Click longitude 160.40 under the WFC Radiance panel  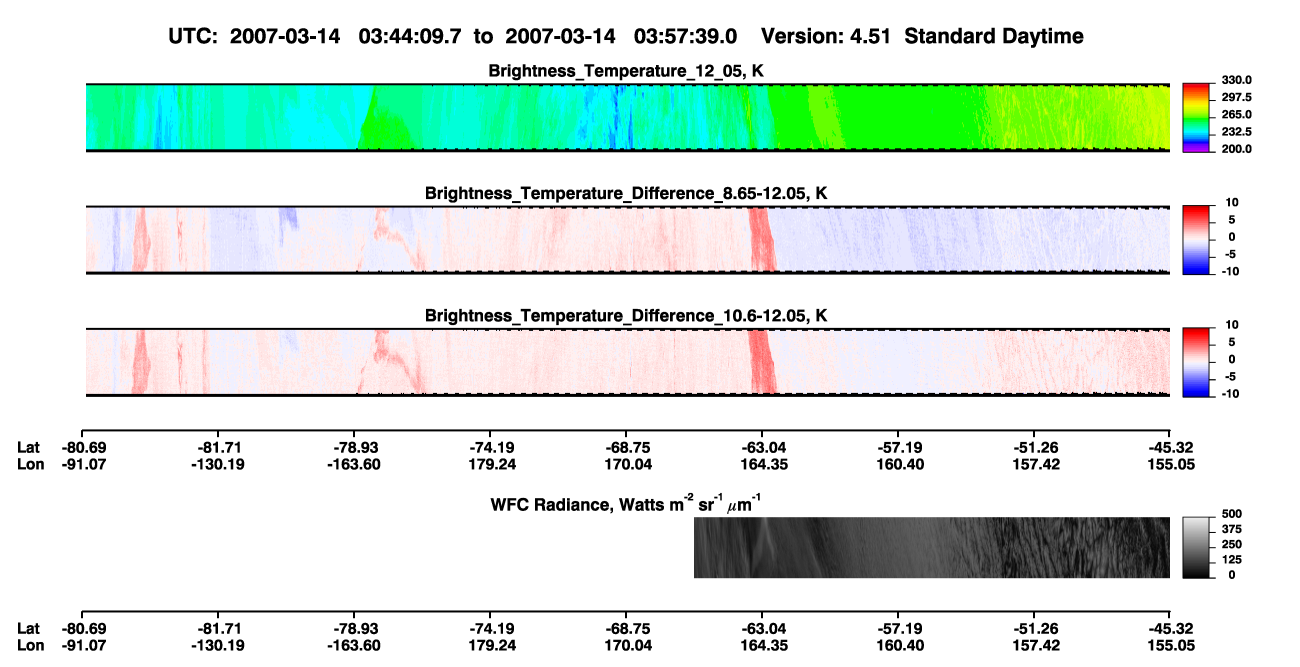click(x=898, y=645)
